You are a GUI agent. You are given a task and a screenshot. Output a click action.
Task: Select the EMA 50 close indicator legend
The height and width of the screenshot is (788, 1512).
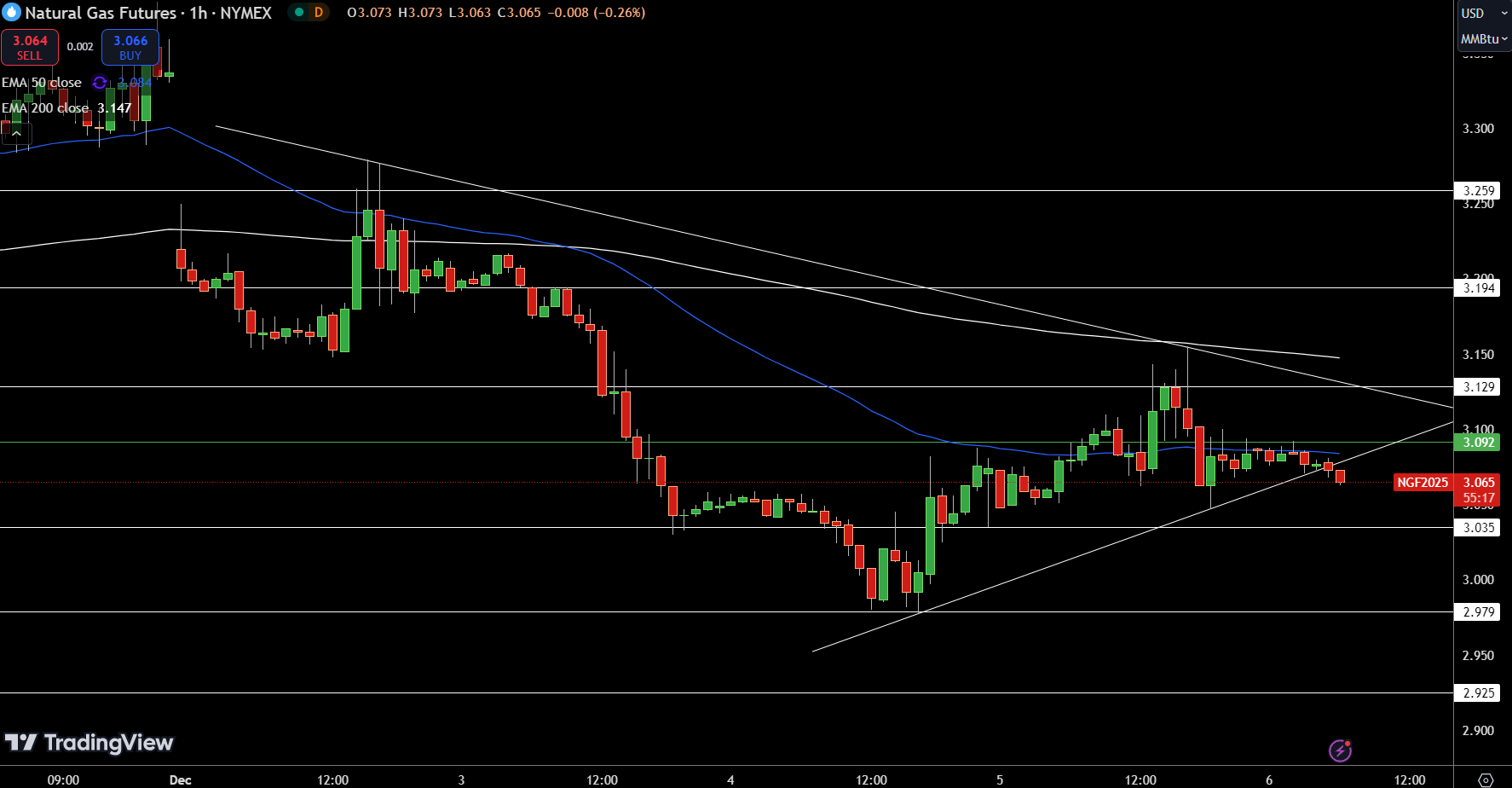[x=42, y=83]
